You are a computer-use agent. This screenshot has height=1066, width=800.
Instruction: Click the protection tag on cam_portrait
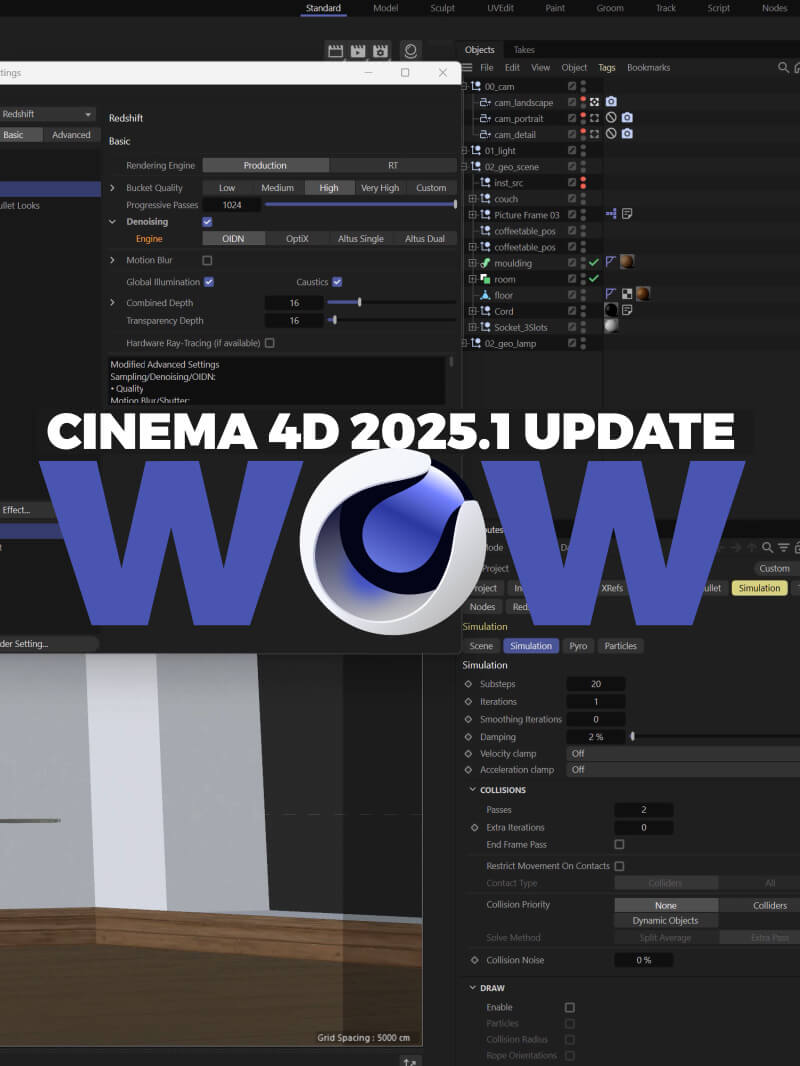(x=611, y=118)
